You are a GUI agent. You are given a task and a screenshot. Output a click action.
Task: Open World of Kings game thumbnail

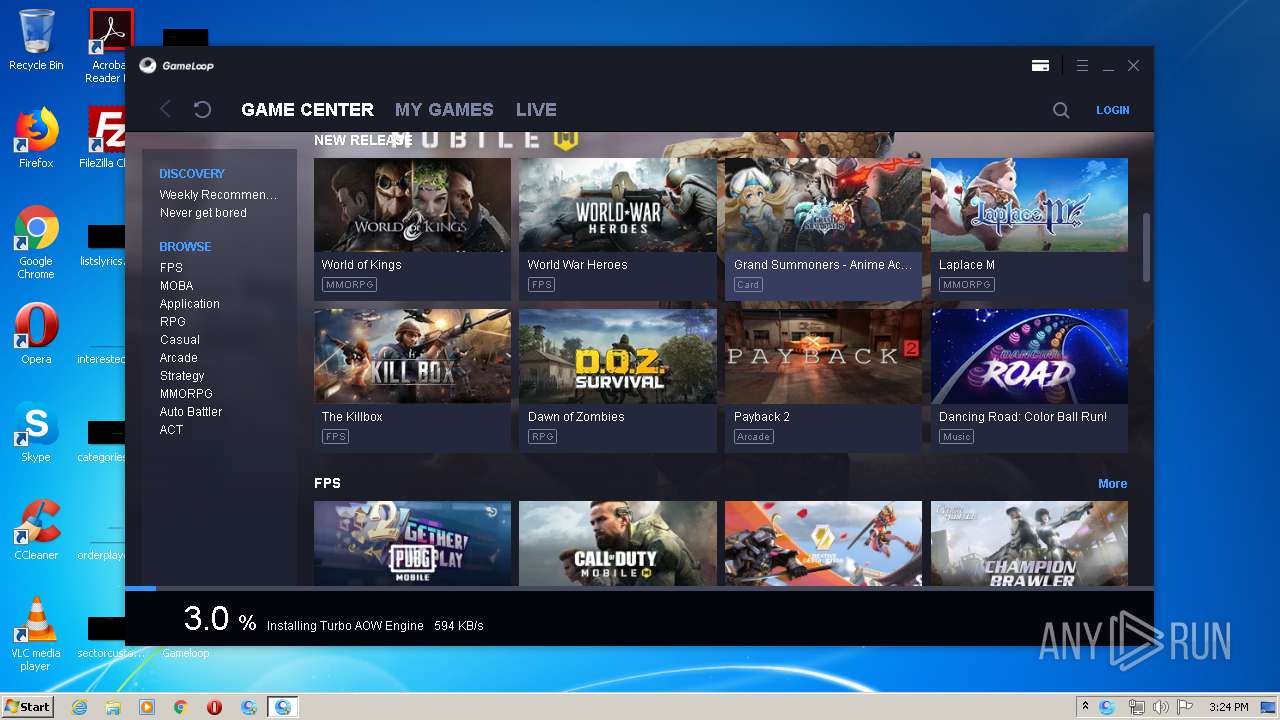tap(412, 205)
